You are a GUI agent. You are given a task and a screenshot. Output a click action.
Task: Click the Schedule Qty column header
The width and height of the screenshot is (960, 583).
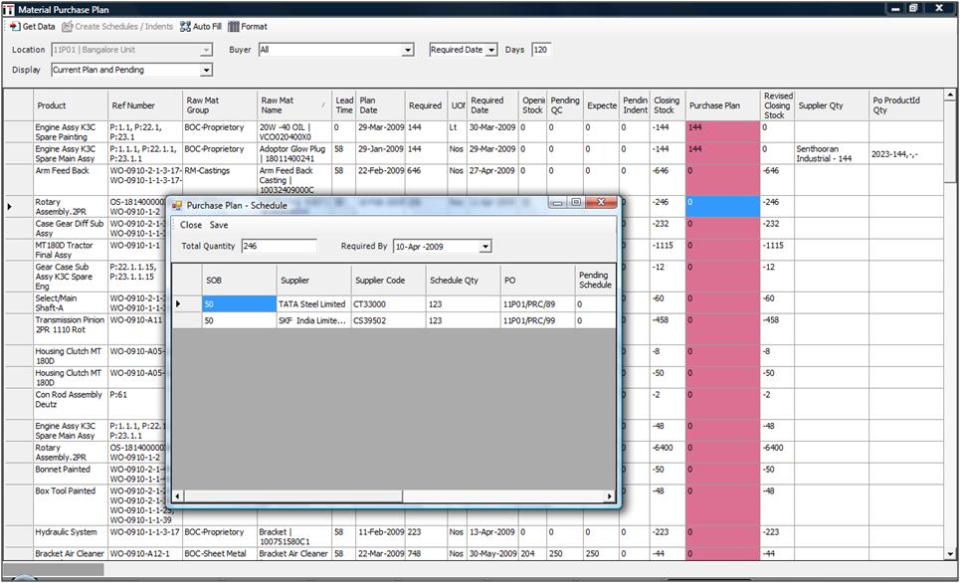point(463,280)
